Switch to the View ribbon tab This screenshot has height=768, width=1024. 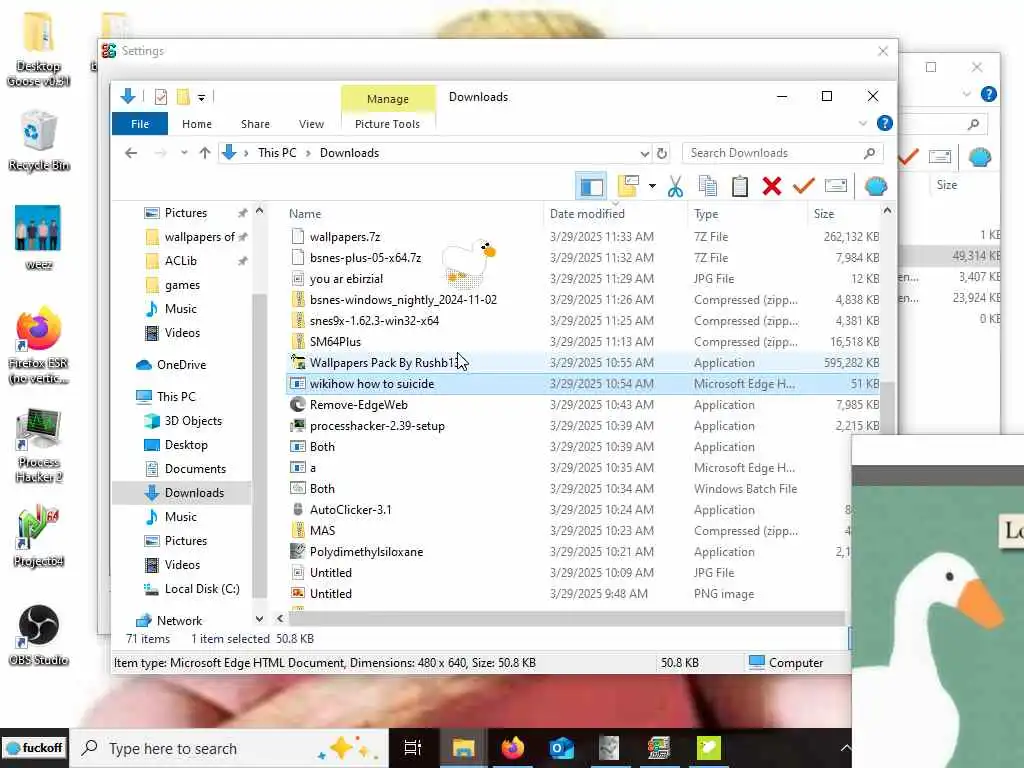311,124
